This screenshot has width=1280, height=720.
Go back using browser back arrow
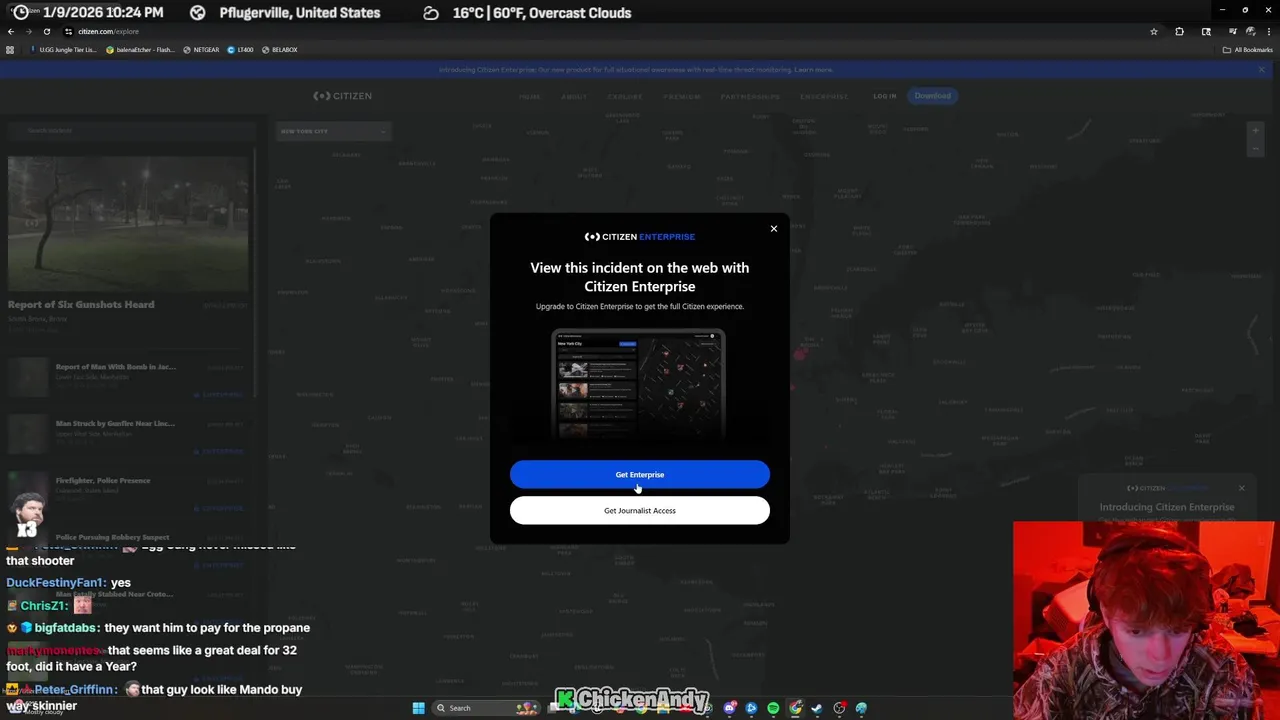(x=11, y=31)
